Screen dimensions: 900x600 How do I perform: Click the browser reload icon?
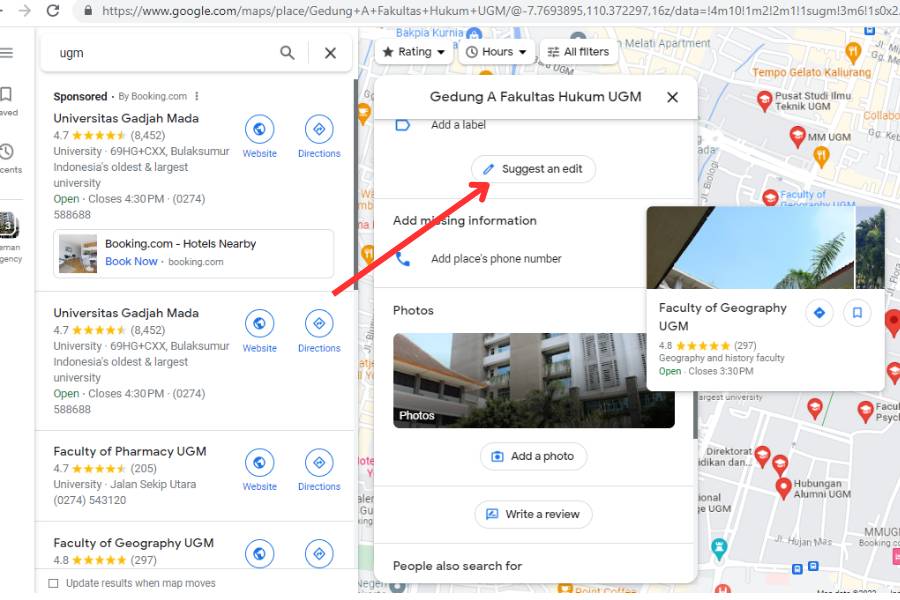(x=53, y=10)
